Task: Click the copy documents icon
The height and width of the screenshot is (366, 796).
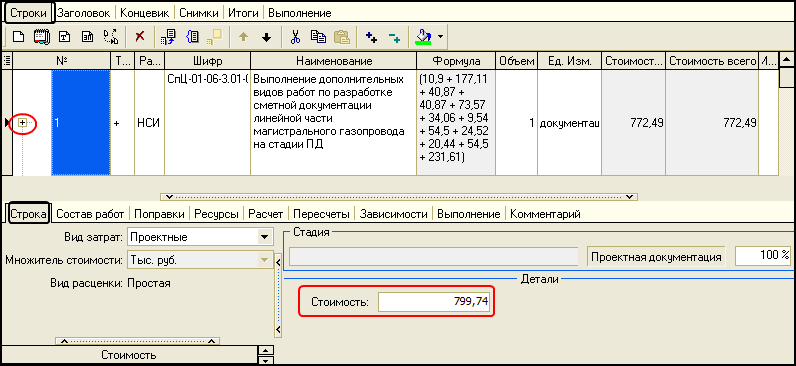Action: click(318, 37)
